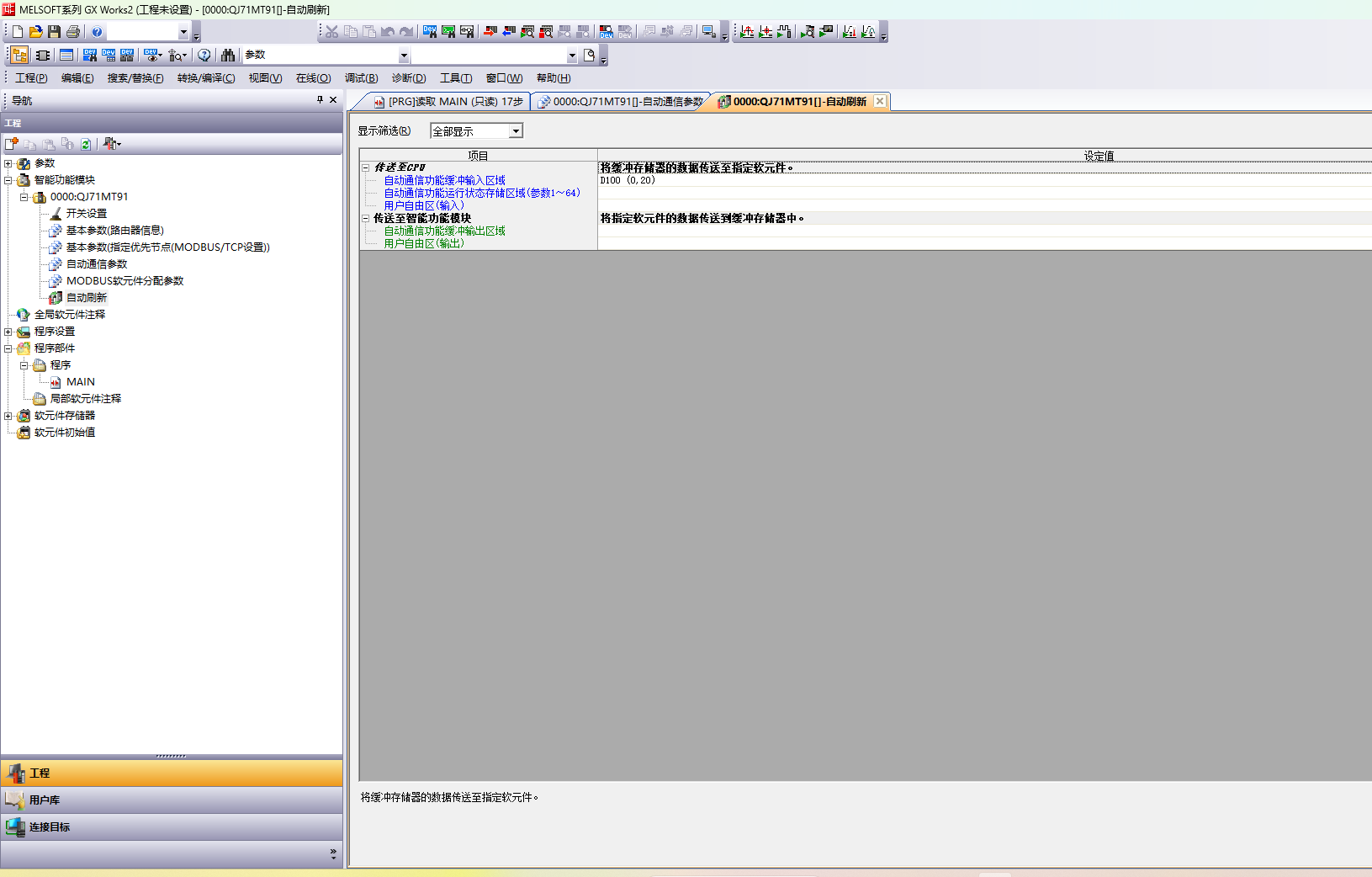Collapse the 传送至CPU group
Screen dimensions: 1372x877
(x=366, y=167)
